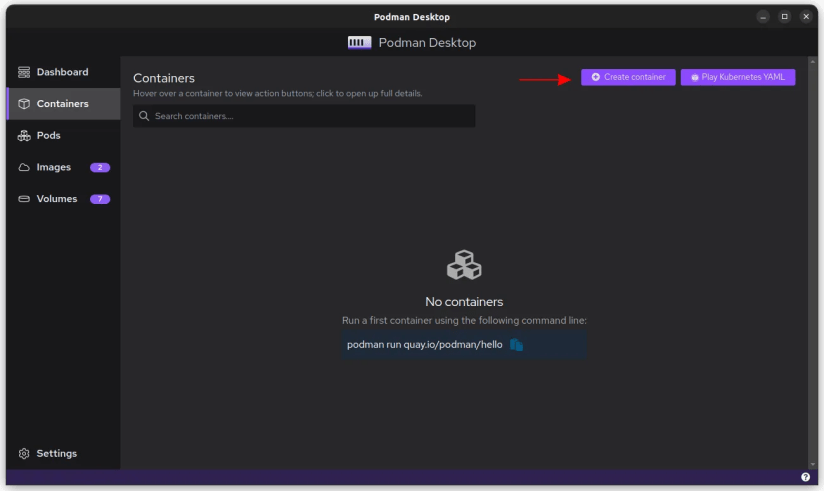Click the Create container button
The width and height of the screenshot is (824, 491).
pyautogui.click(x=628, y=77)
